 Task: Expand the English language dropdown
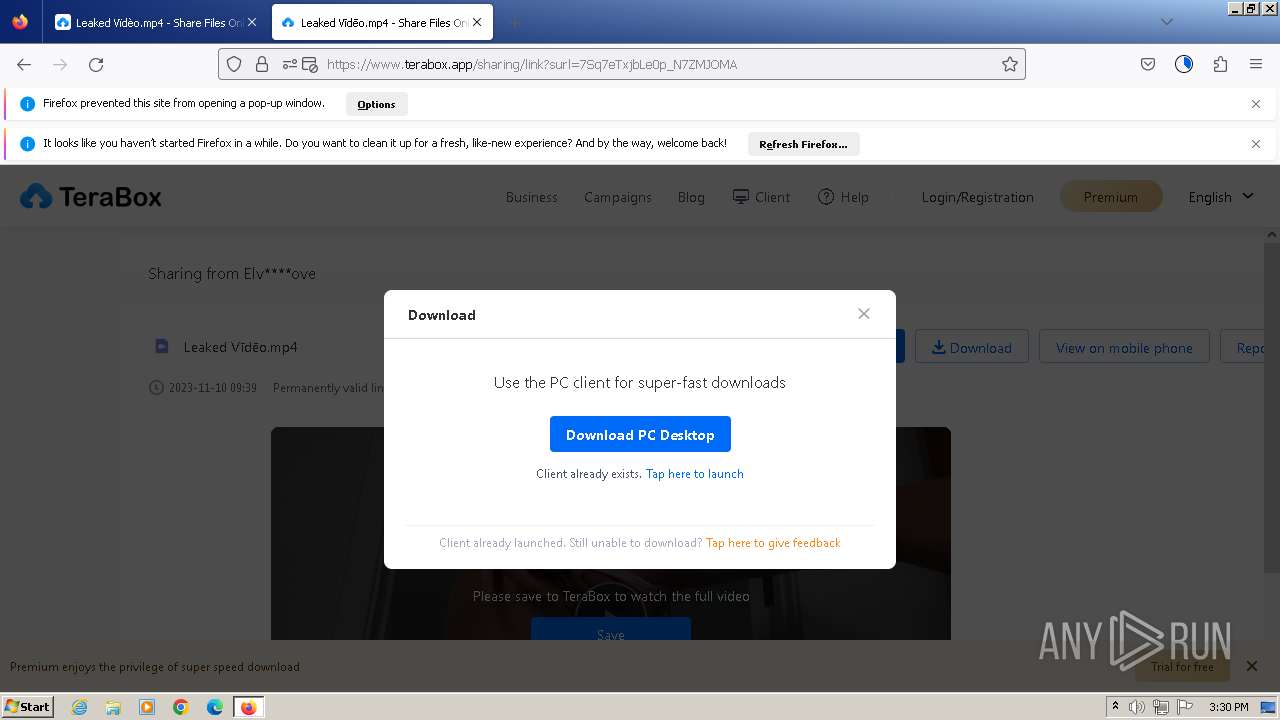[1220, 197]
